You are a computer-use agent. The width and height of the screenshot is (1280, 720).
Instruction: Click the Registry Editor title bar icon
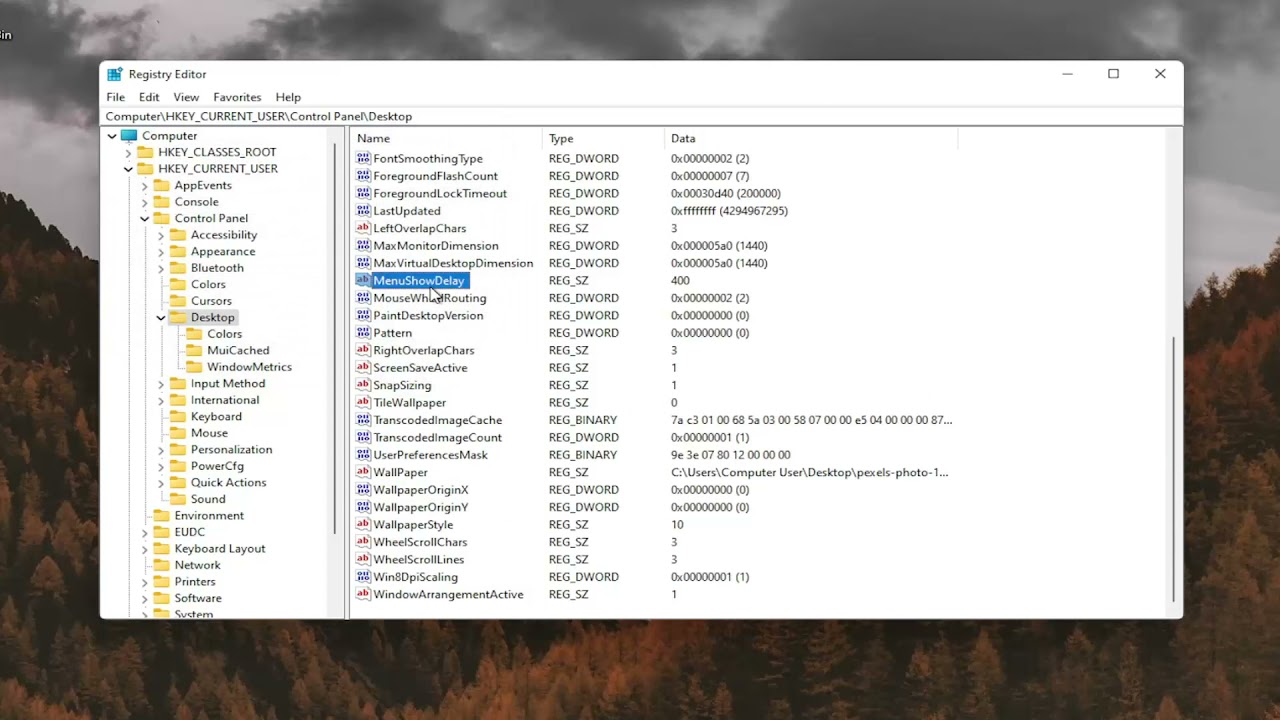coord(115,74)
